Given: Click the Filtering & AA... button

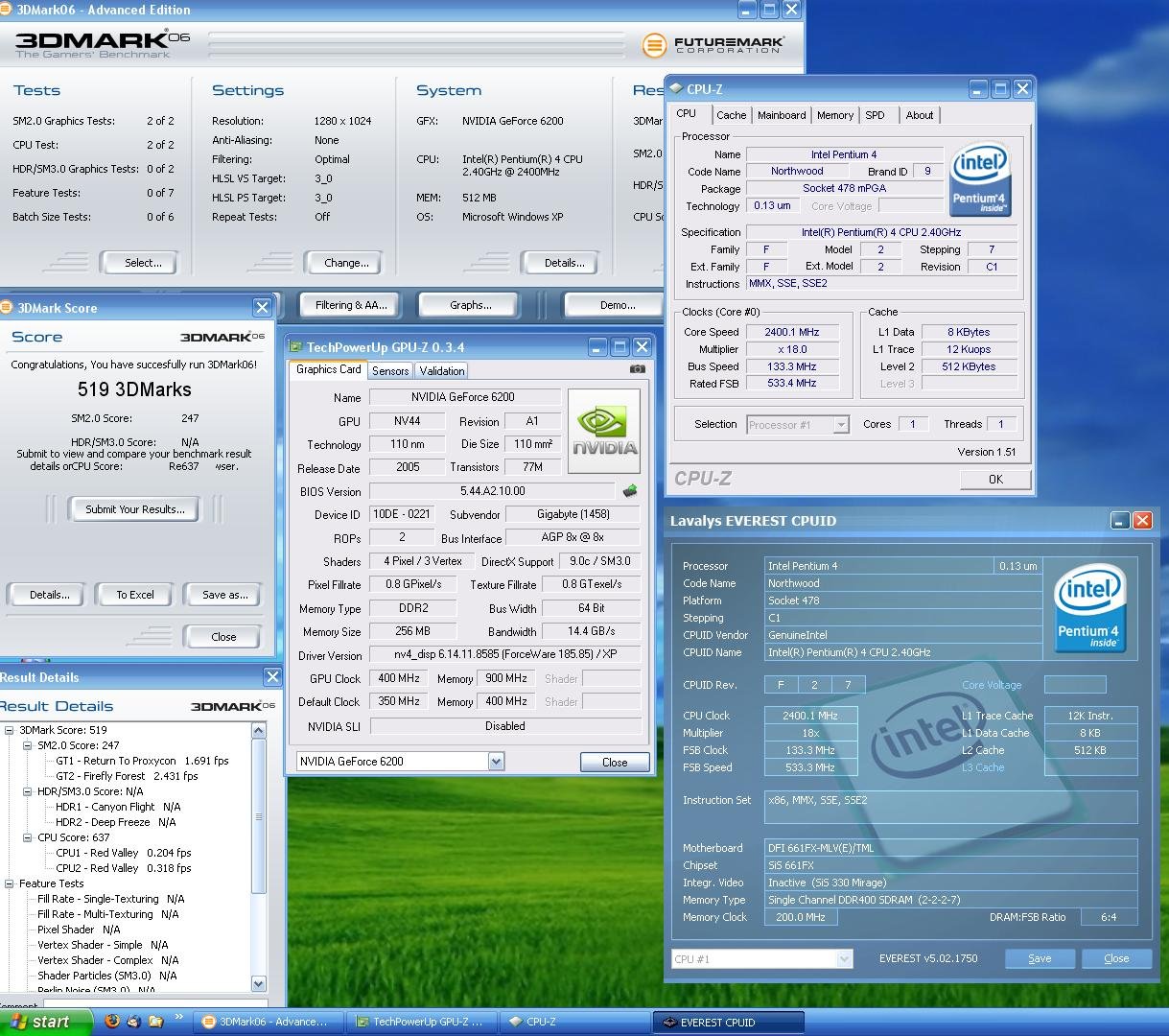Looking at the screenshot, I should pyautogui.click(x=351, y=305).
